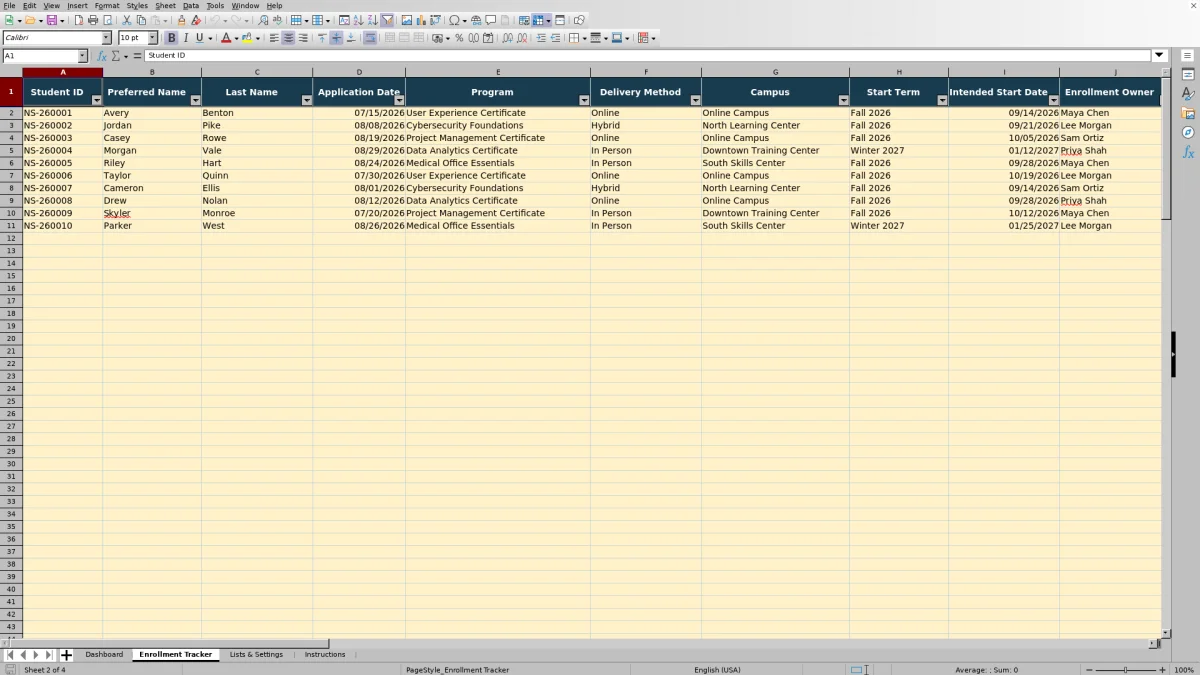This screenshot has height=675, width=1200.
Task: Click the Print icon in toolbar
Action: click(92, 20)
